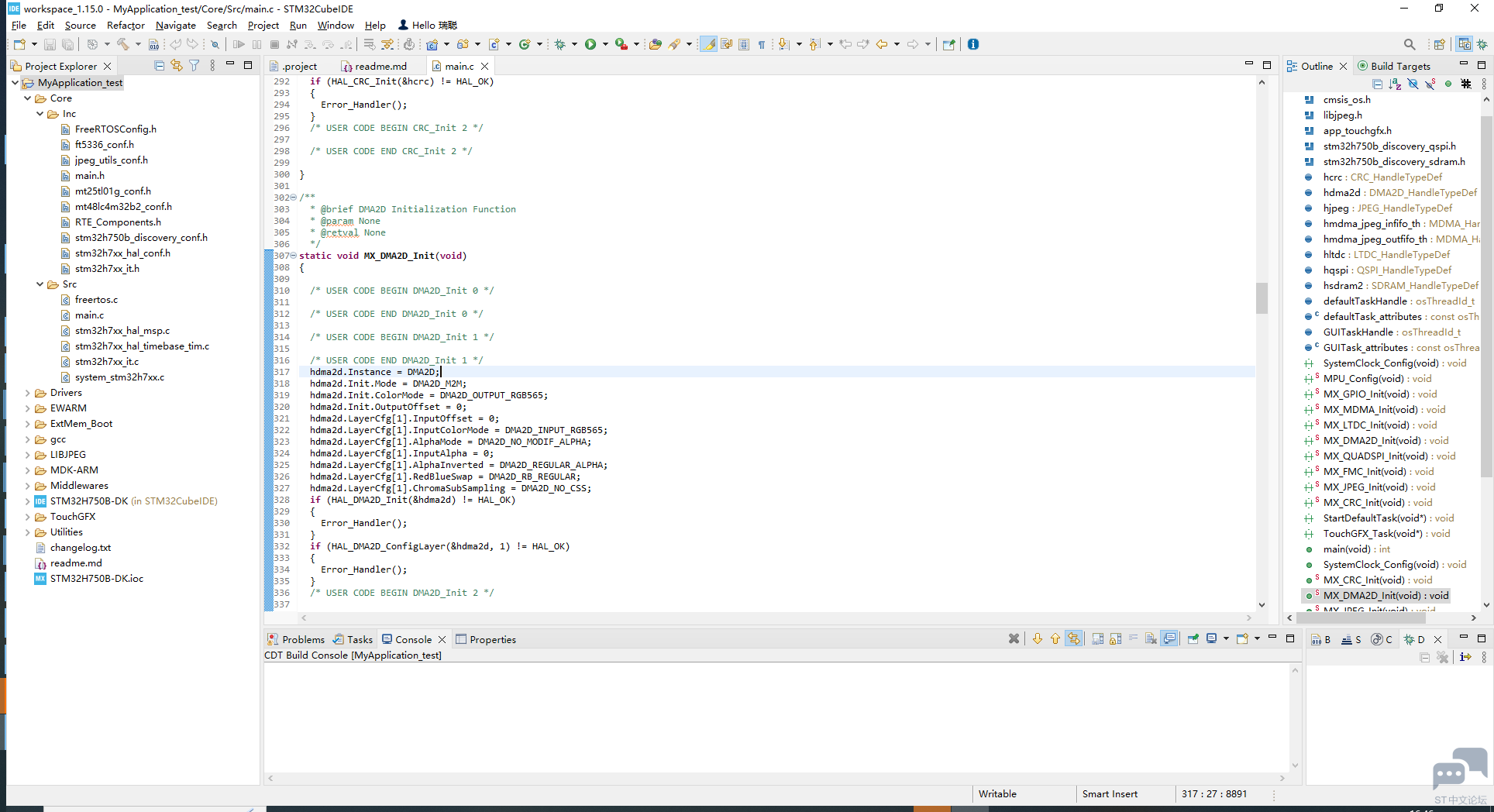Click the toolbar Search magnifier icon
Screen dimensions: 1494x812
[x=1410, y=44]
